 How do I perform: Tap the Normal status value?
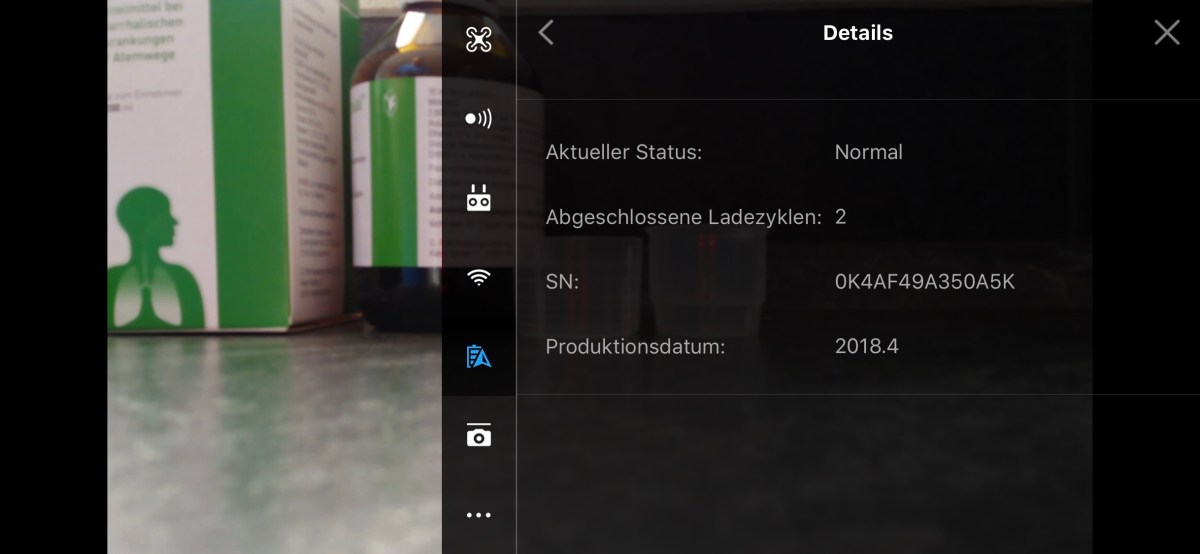868,152
